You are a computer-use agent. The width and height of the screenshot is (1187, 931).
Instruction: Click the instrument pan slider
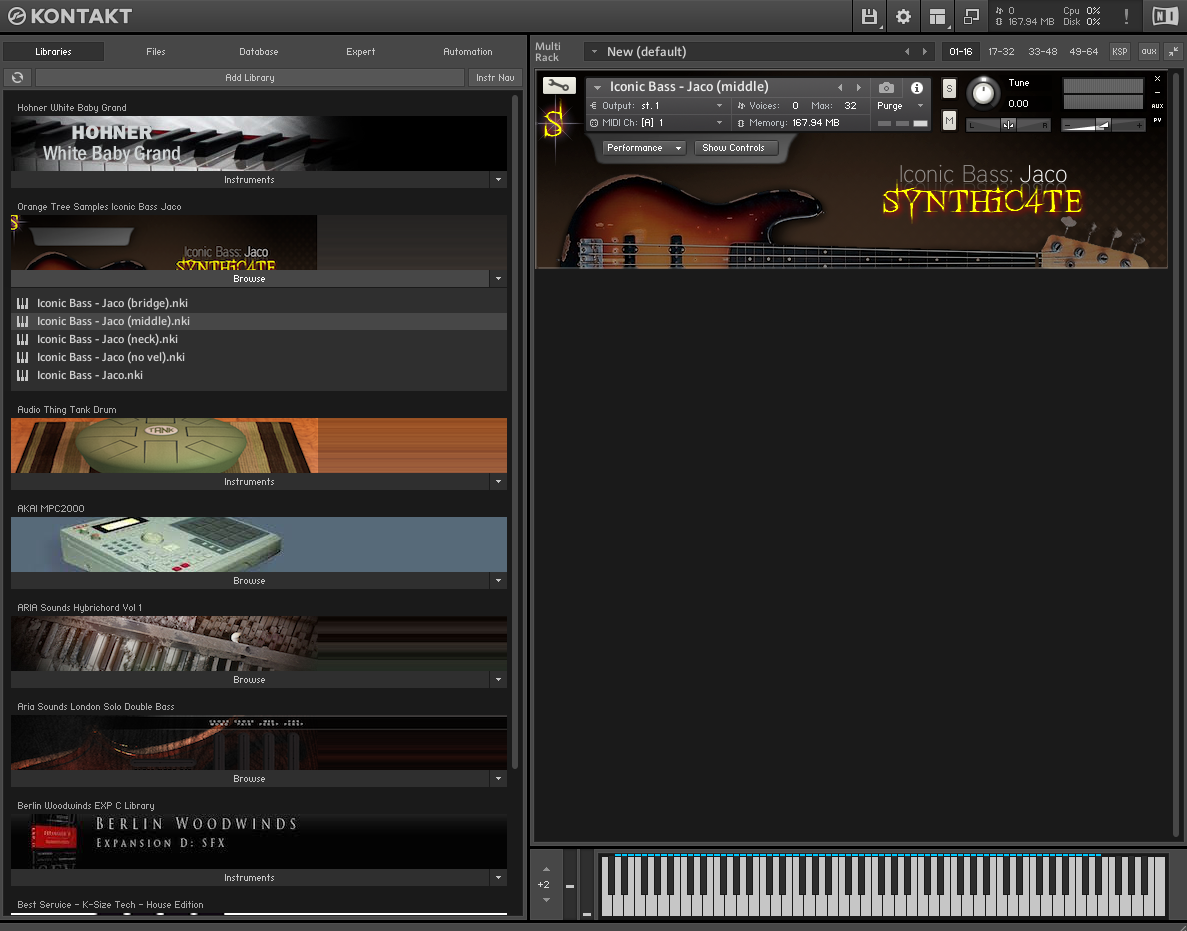click(1008, 125)
